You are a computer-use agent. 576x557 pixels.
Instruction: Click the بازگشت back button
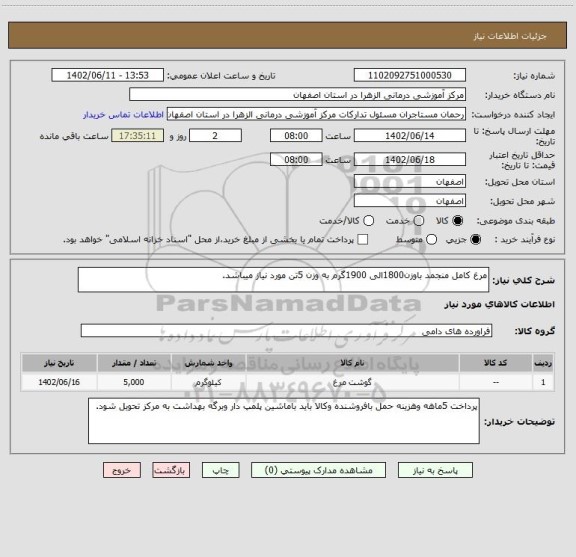(171, 470)
